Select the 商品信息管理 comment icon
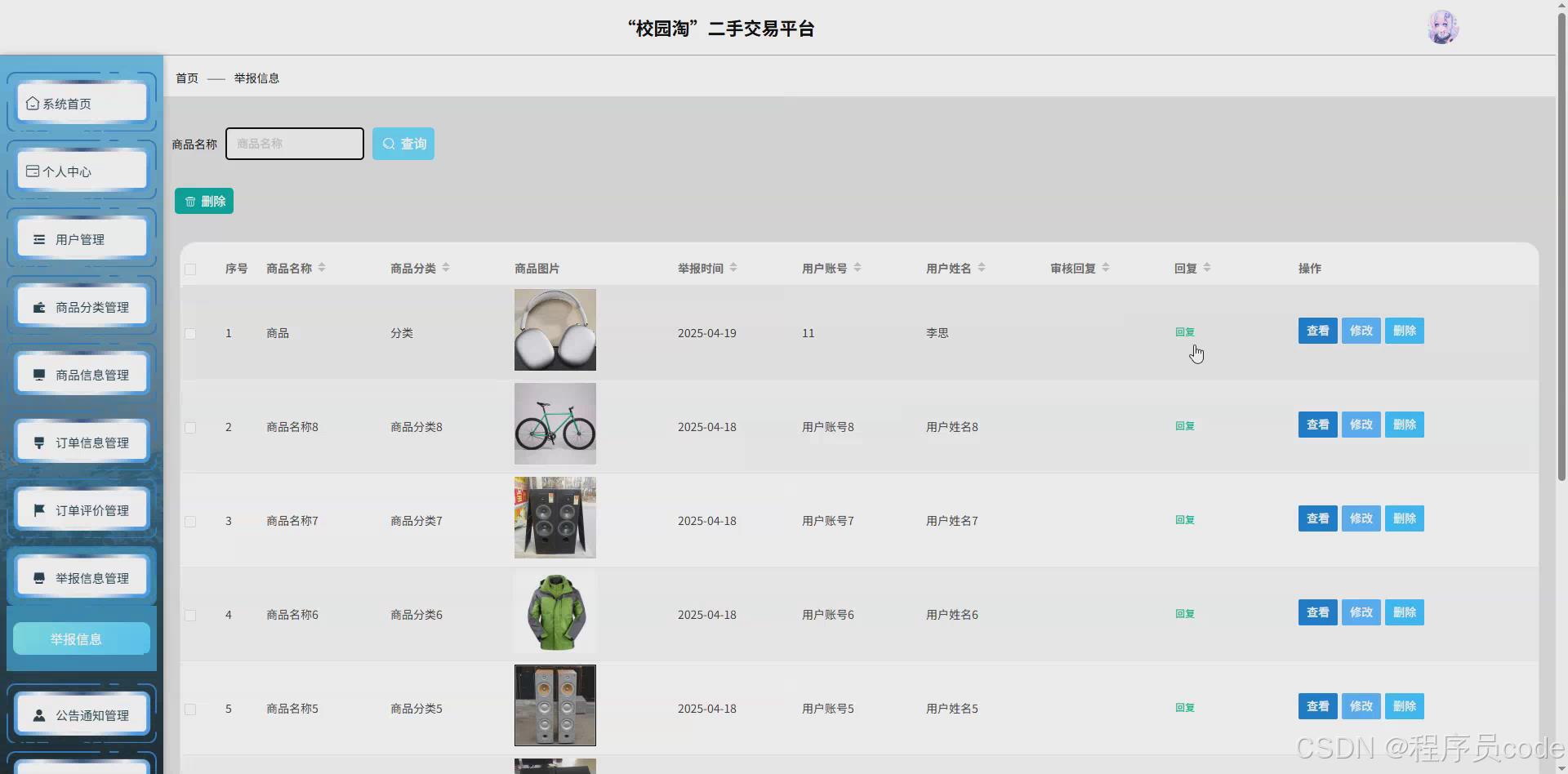Viewport: 1568px width, 774px height. [x=38, y=375]
